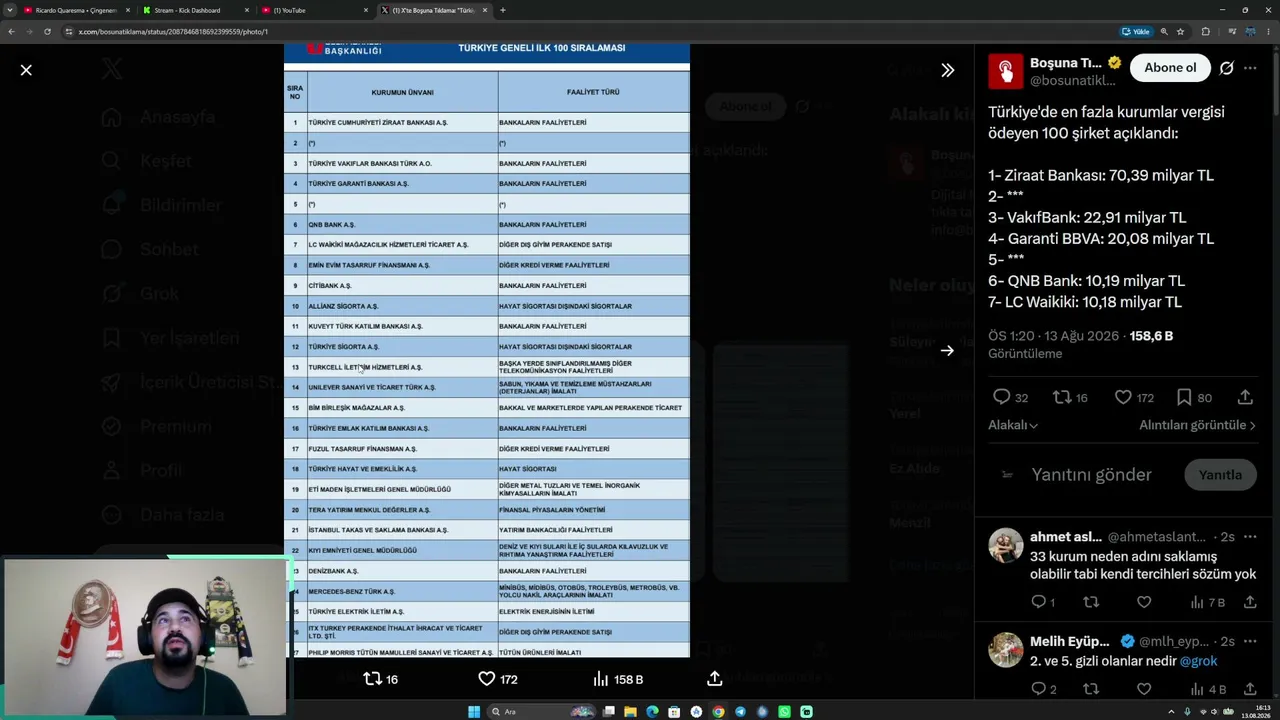Open the media control icon in toolbar
1280x720 pixels.
(1232, 32)
